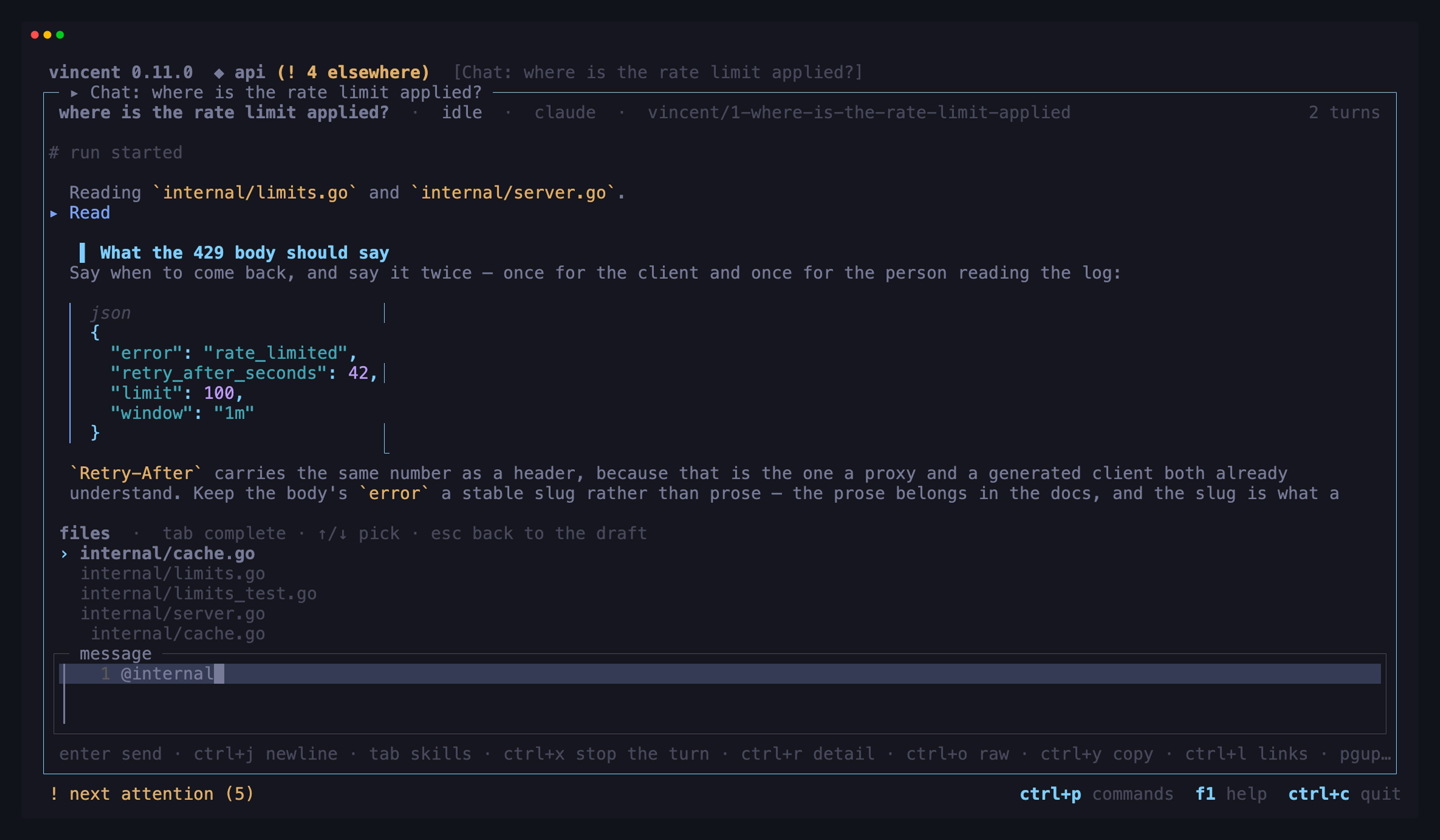Click the next attention (5) alert
1440x840 pixels.
point(152,794)
